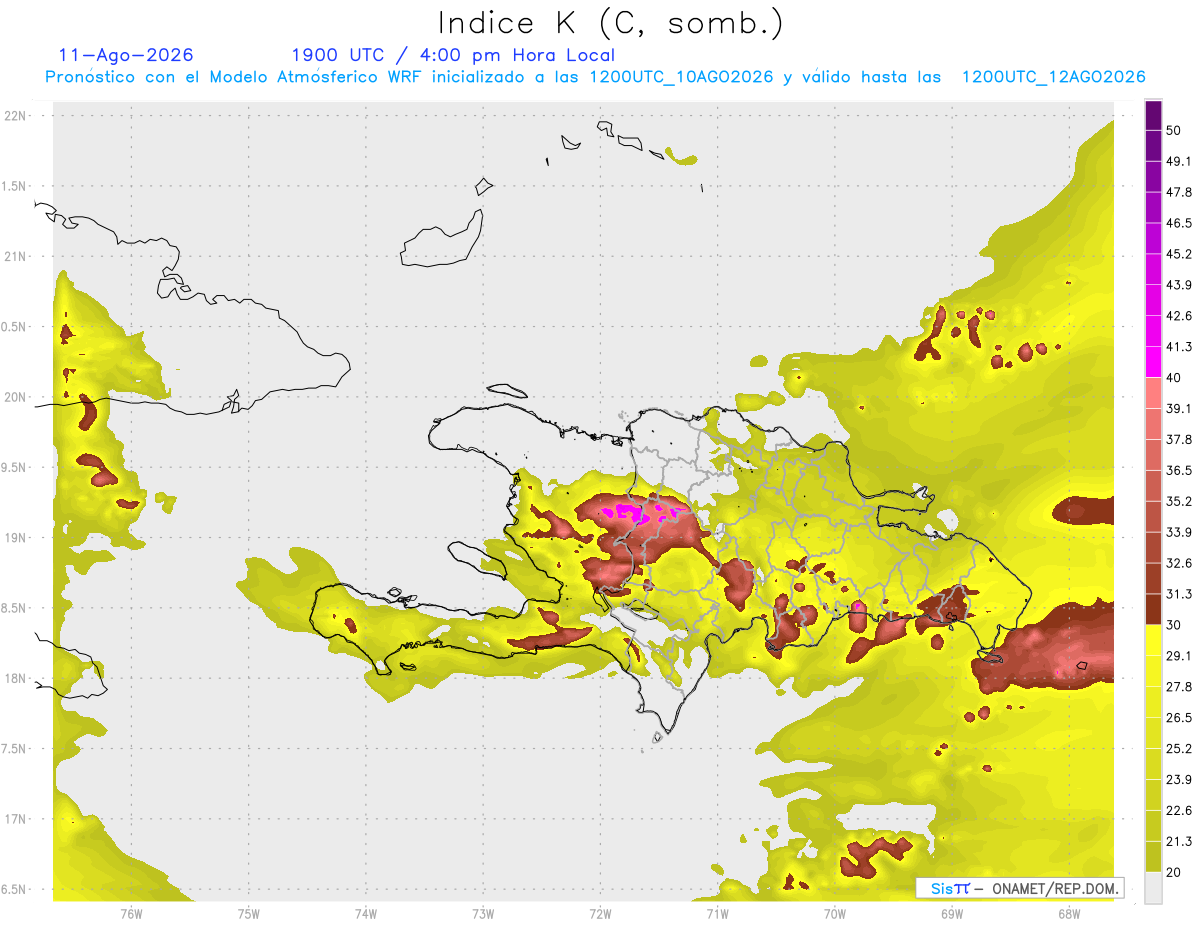The height and width of the screenshot is (927, 1200).
Task: Click the SisTT ONAMET/REP.DOM. logo box
Action: click(x=1020, y=888)
